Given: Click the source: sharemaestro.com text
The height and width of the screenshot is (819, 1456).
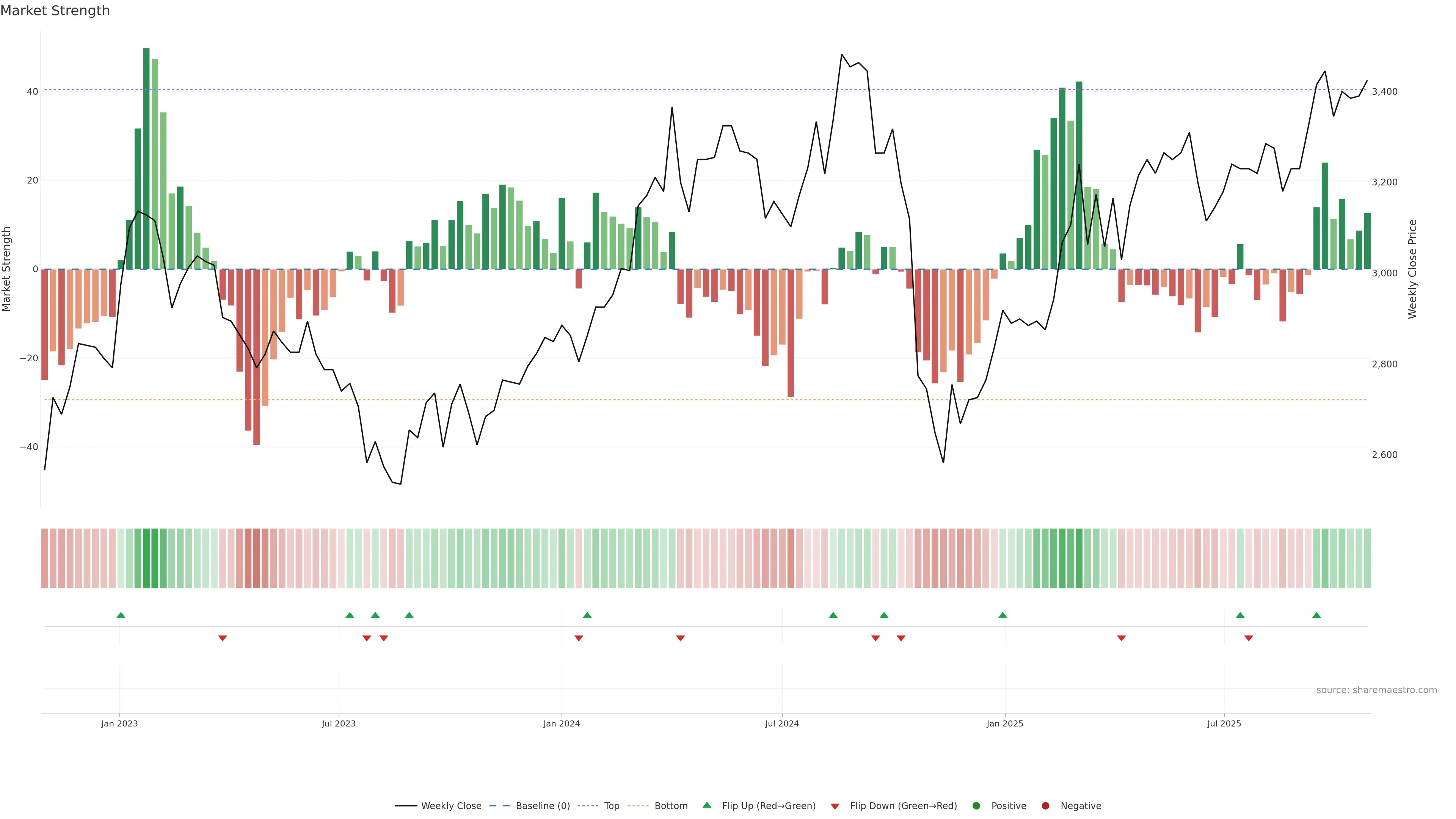Looking at the screenshot, I should click(1376, 690).
